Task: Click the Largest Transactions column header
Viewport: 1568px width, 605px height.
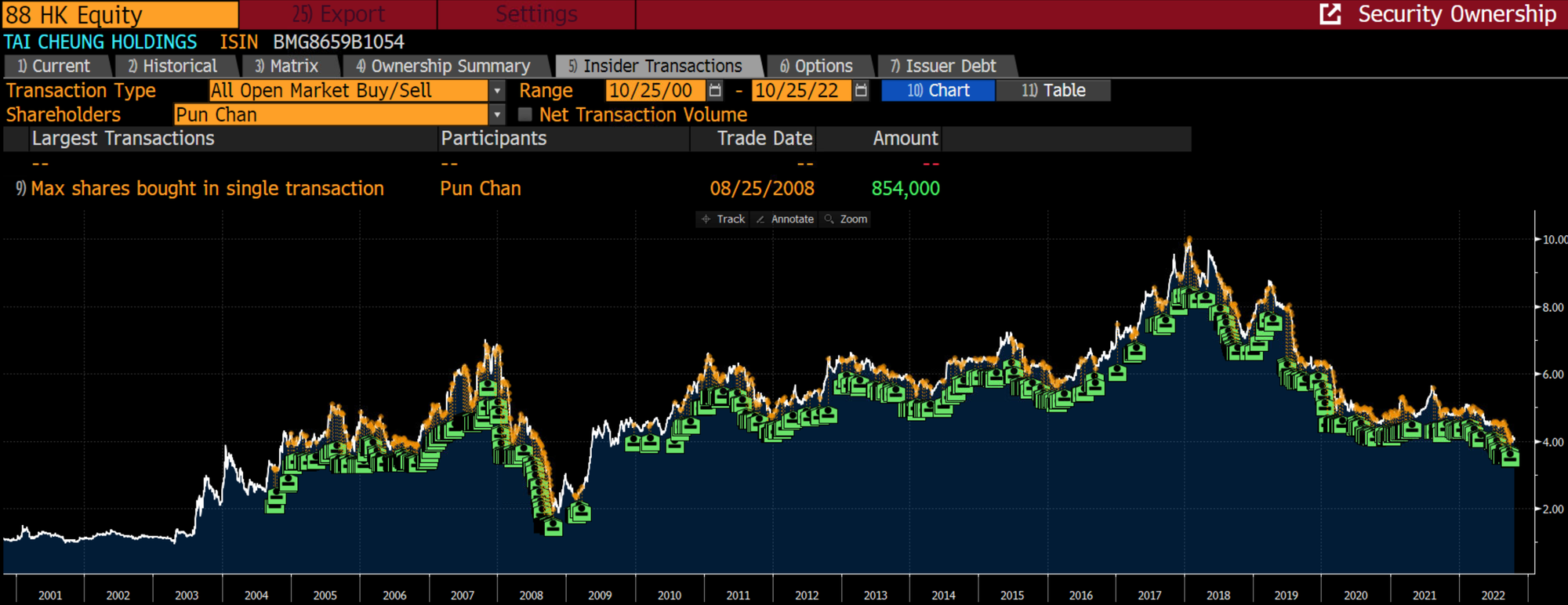Action: point(233,139)
